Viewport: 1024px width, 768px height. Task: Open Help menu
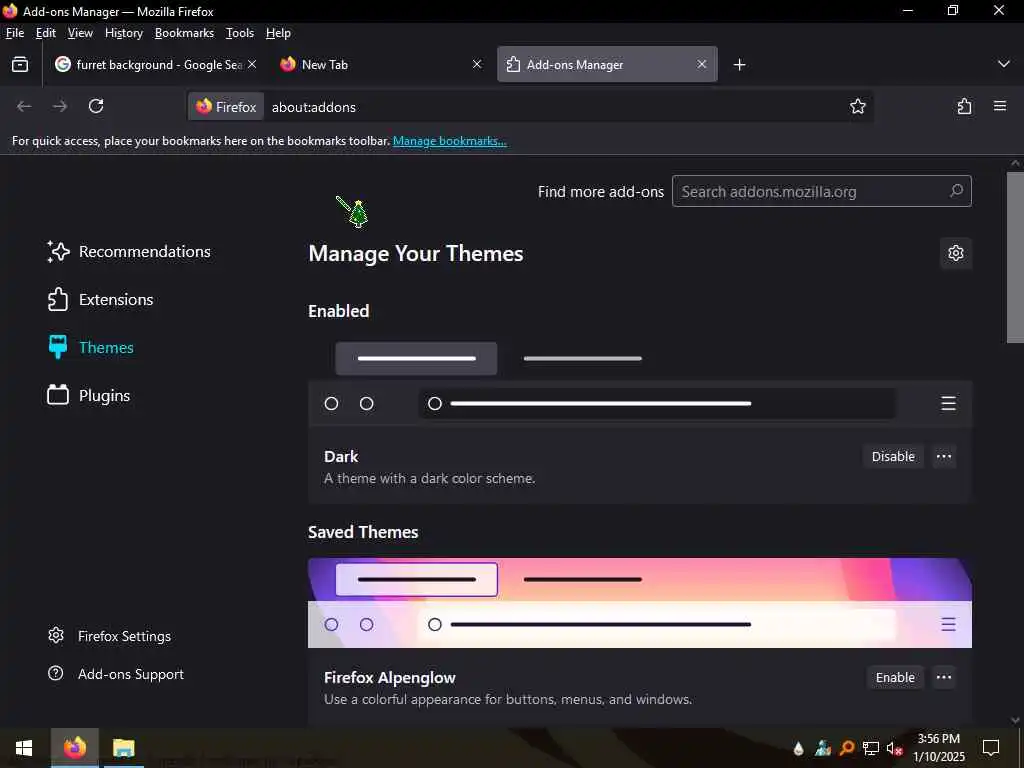[278, 33]
